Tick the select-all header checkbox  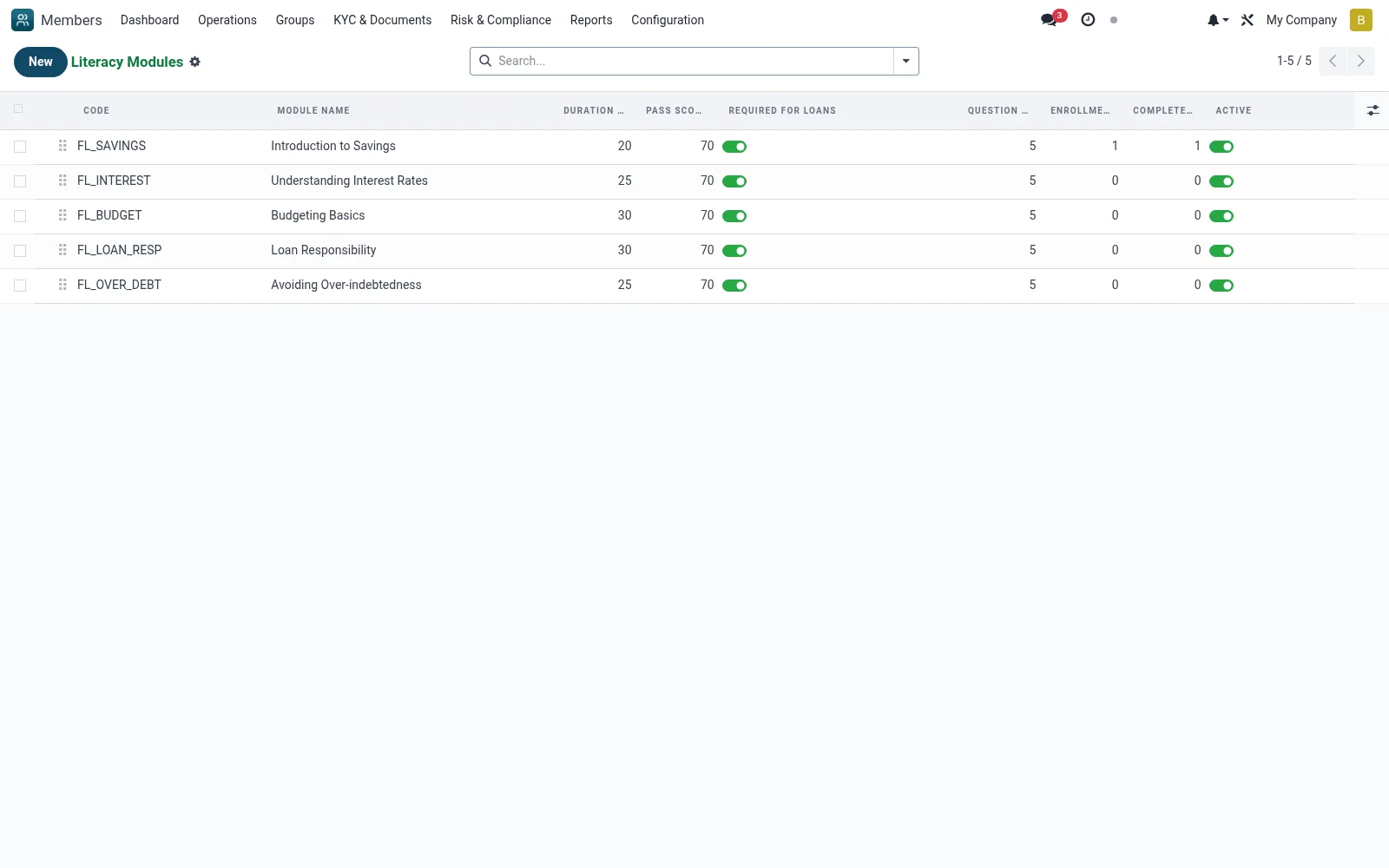tap(18, 108)
